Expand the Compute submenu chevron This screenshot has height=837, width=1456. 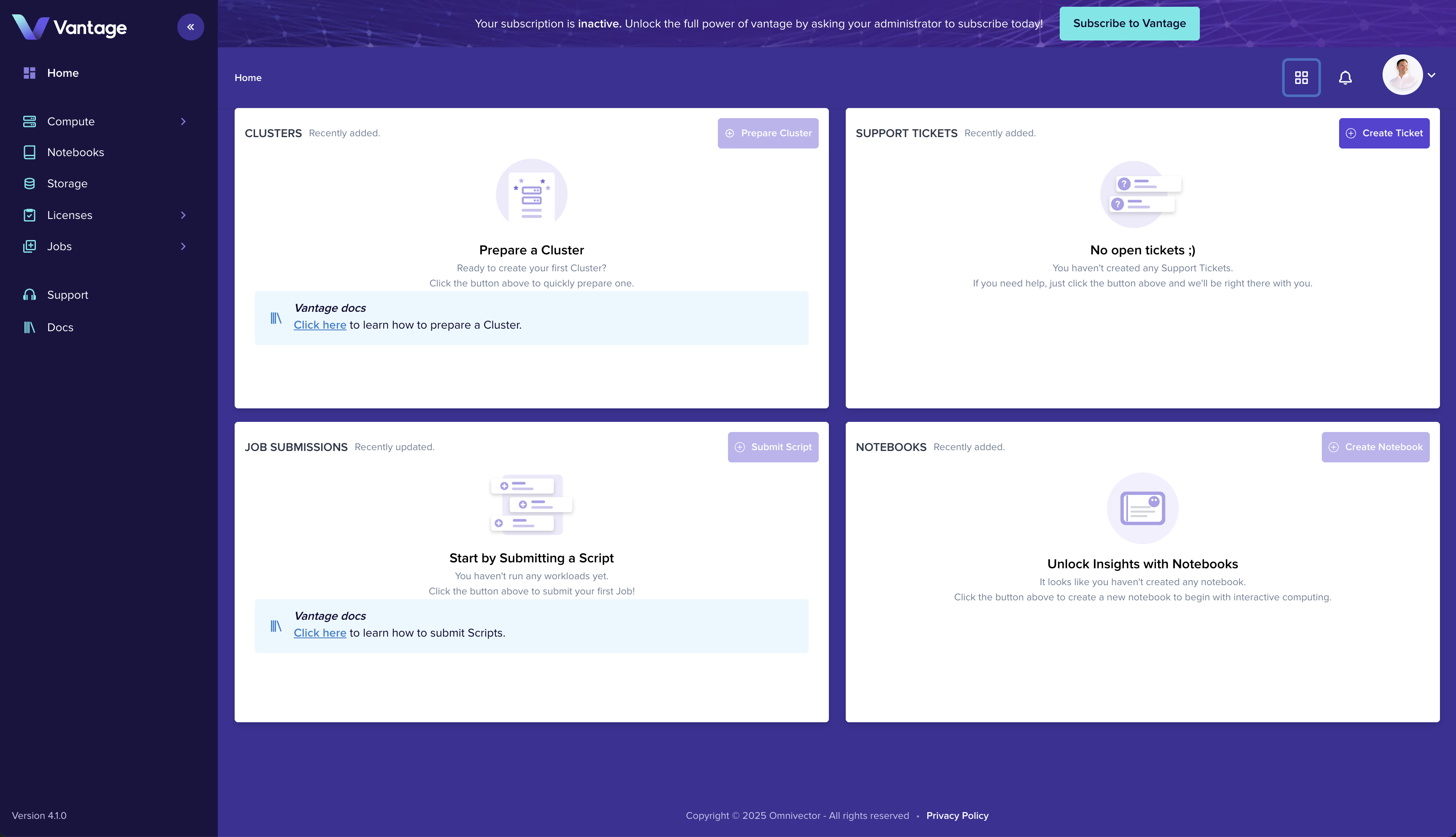point(184,121)
